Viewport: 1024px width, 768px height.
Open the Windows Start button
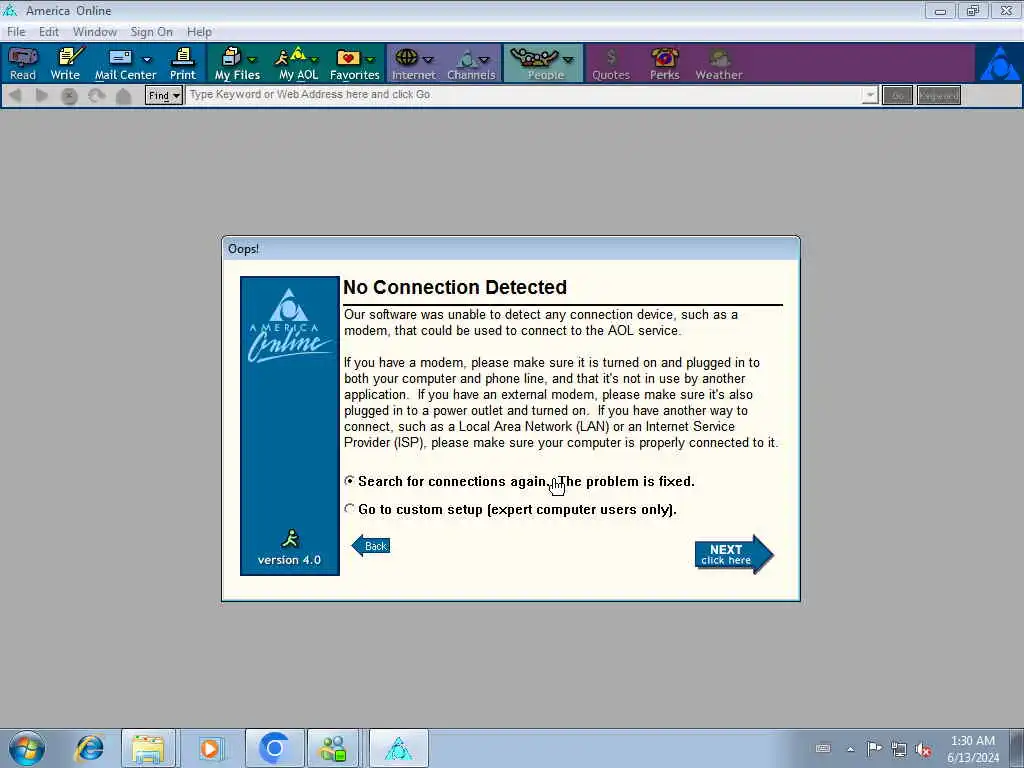(x=27, y=748)
